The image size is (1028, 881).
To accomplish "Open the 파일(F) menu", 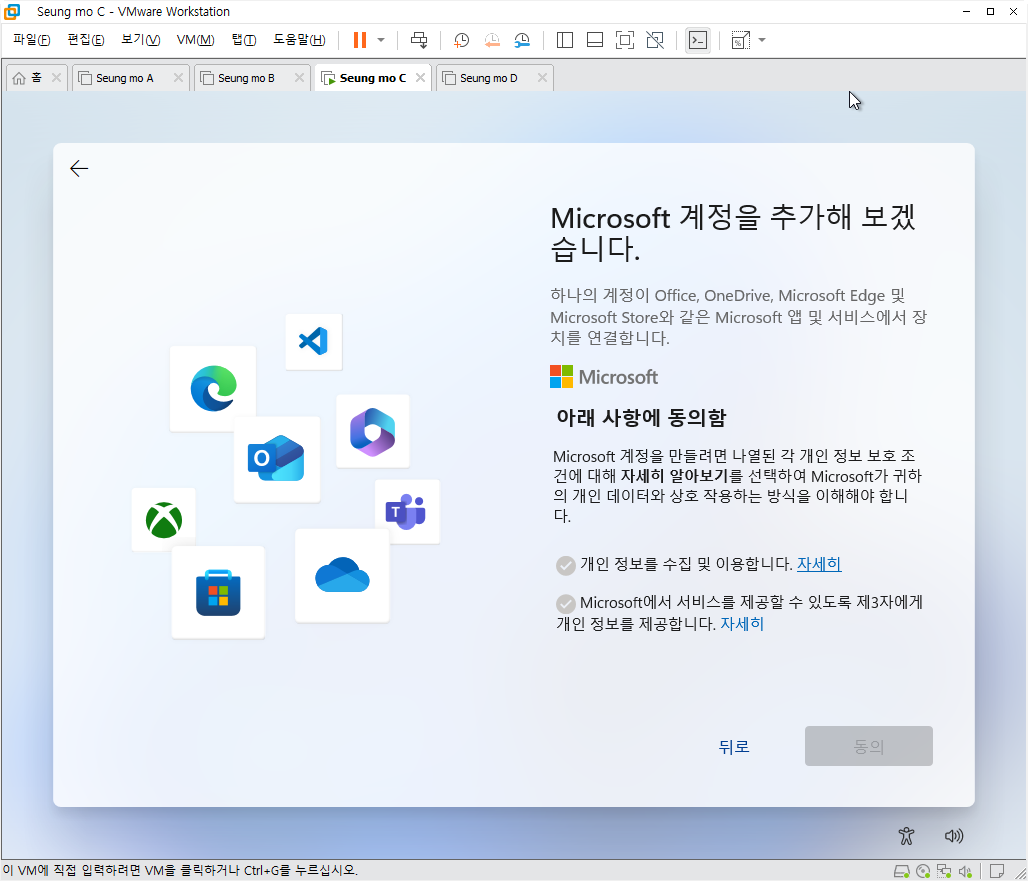I will [31, 40].
